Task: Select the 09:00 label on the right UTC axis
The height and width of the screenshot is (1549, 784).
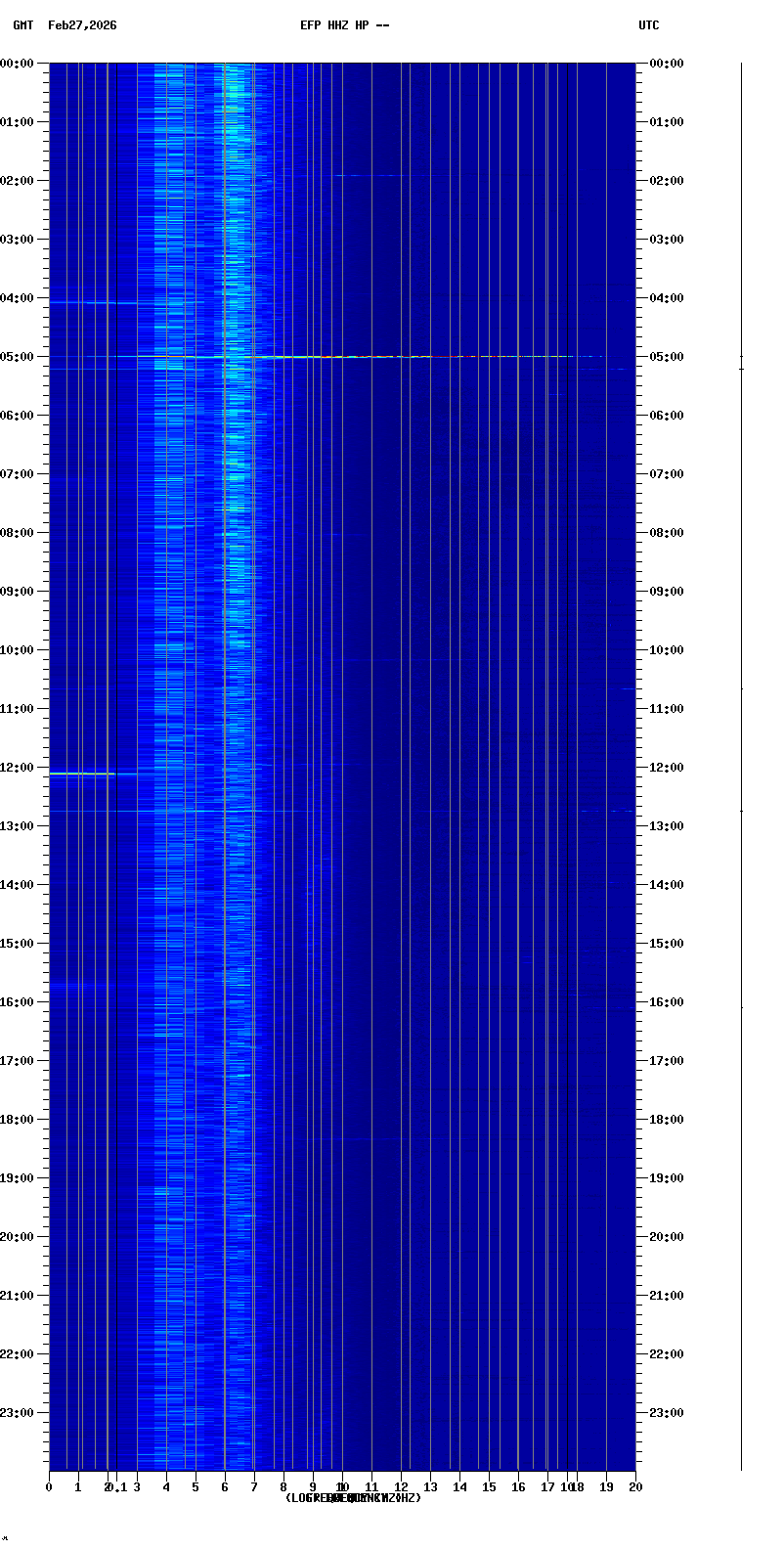Action: pos(667,592)
